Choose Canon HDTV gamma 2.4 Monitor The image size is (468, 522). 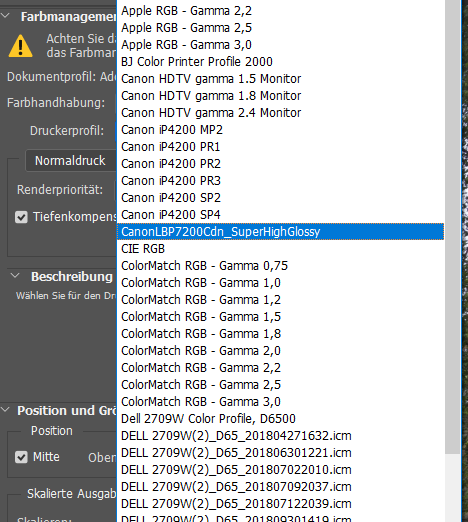pos(281,113)
